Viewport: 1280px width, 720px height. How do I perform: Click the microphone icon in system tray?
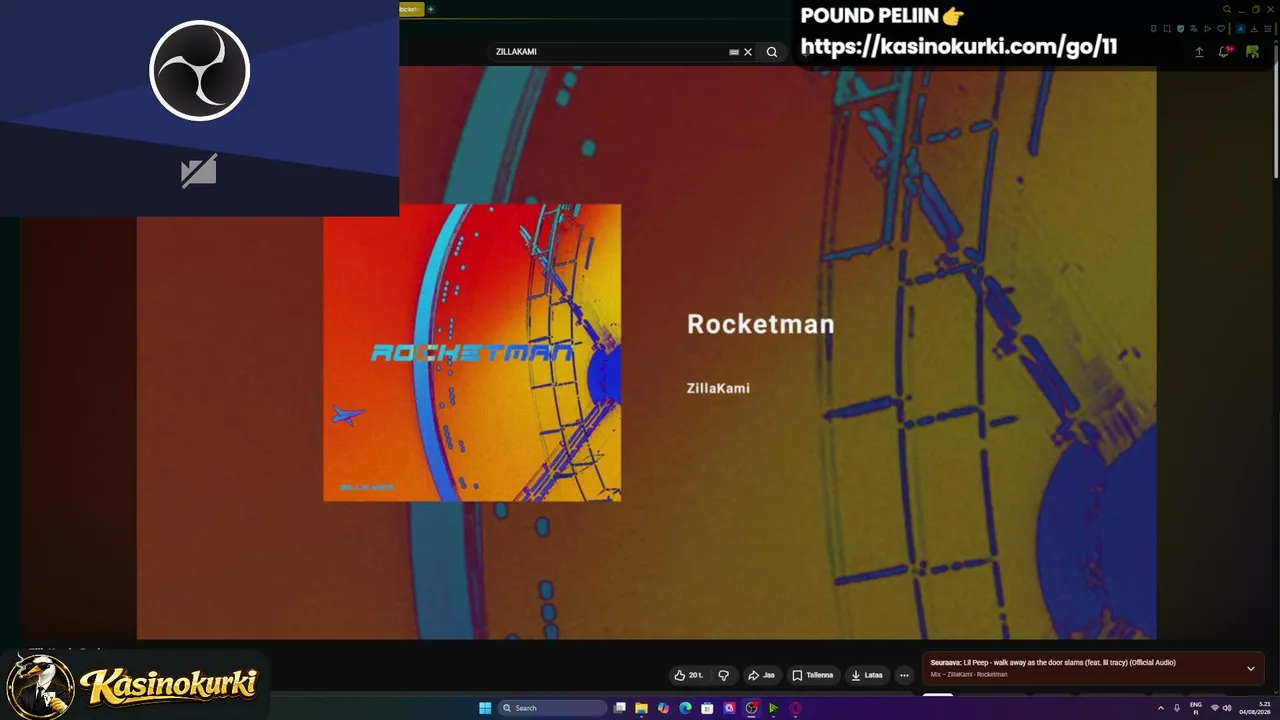coord(1177,708)
